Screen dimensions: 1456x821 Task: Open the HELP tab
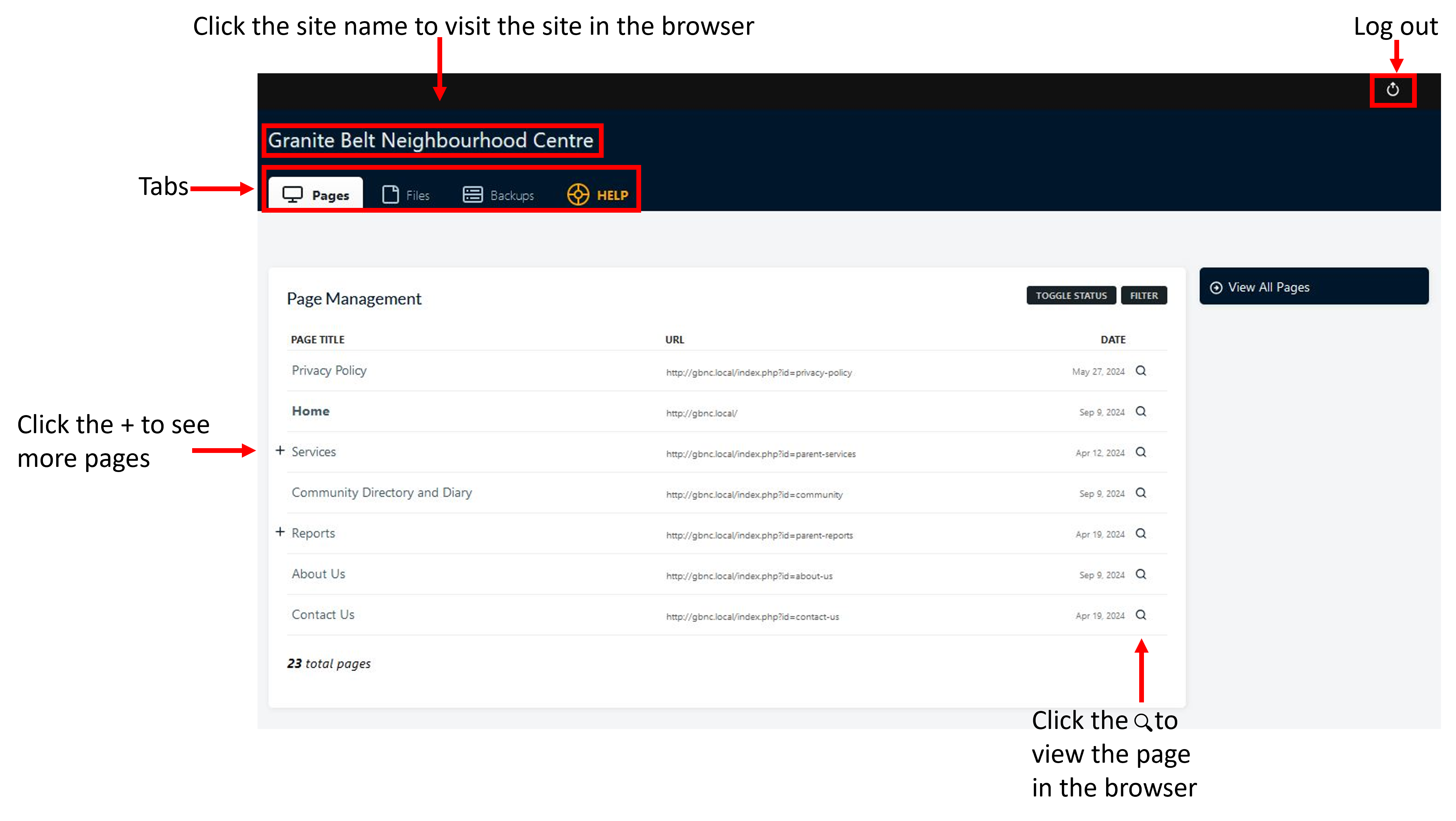point(598,195)
